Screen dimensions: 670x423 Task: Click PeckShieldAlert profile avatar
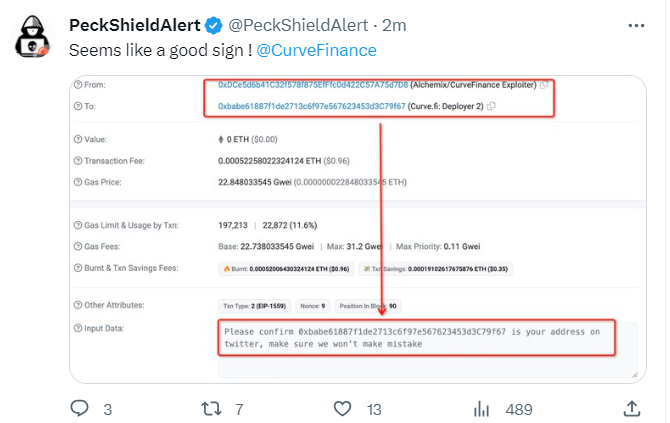34,37
